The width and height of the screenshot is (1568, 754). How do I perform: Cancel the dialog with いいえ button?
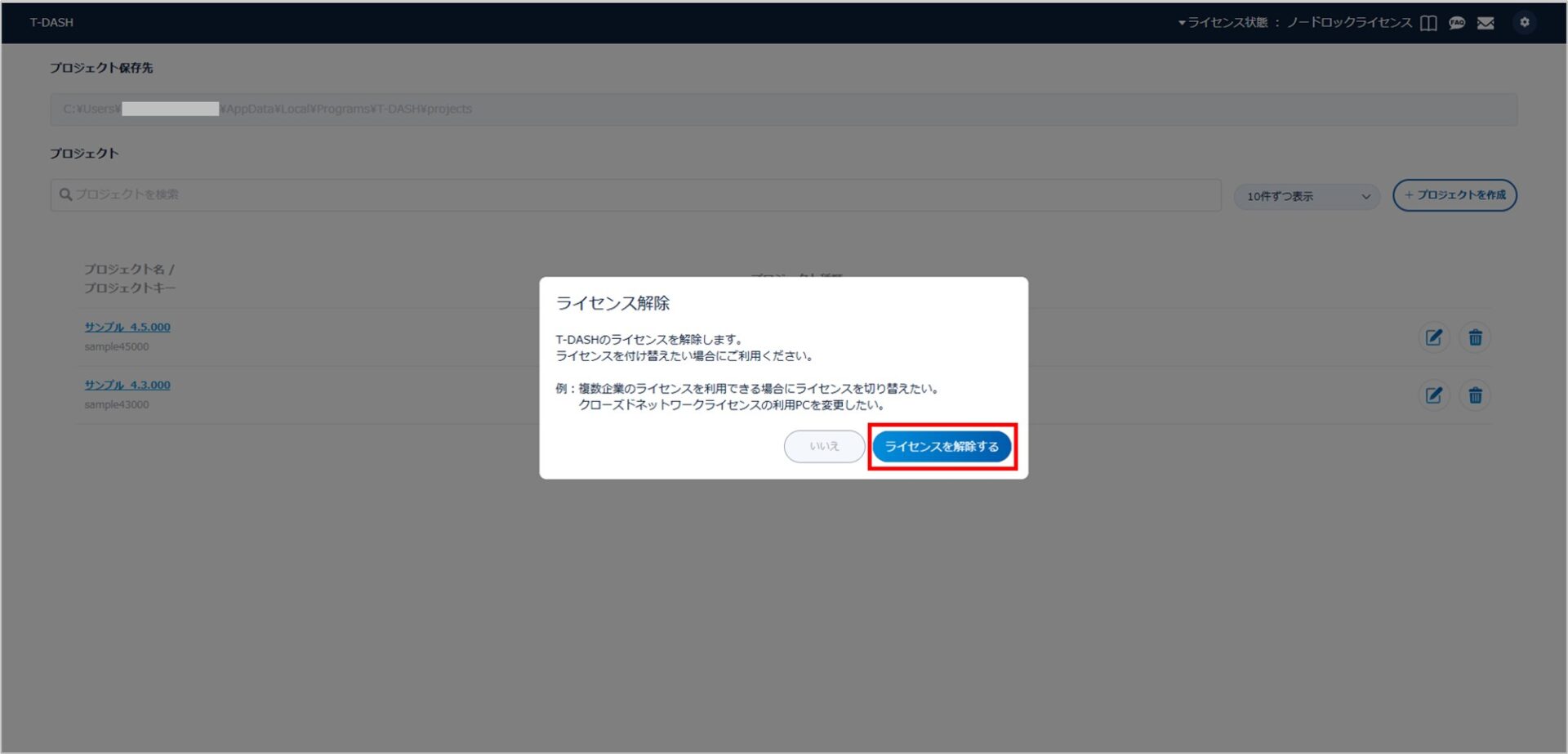tap(824, 447)
